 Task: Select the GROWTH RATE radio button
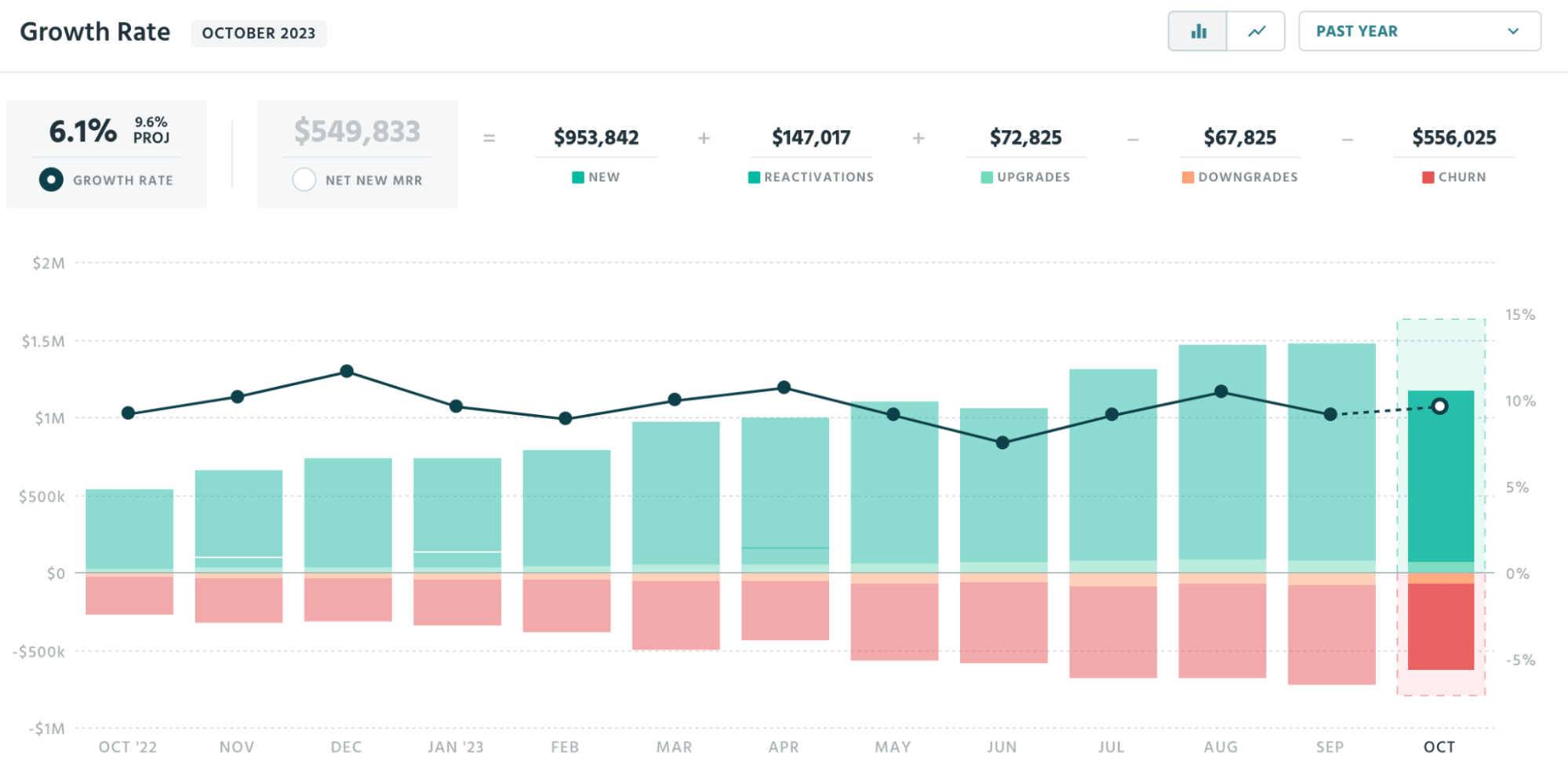coord(50,180)
